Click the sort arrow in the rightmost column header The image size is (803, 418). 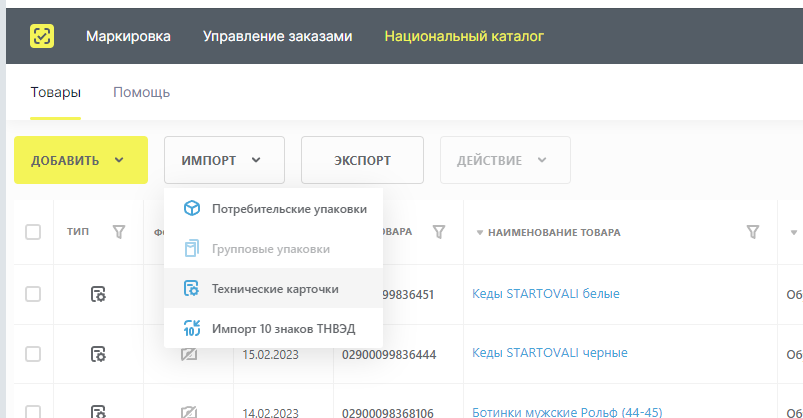pos(794,233)
